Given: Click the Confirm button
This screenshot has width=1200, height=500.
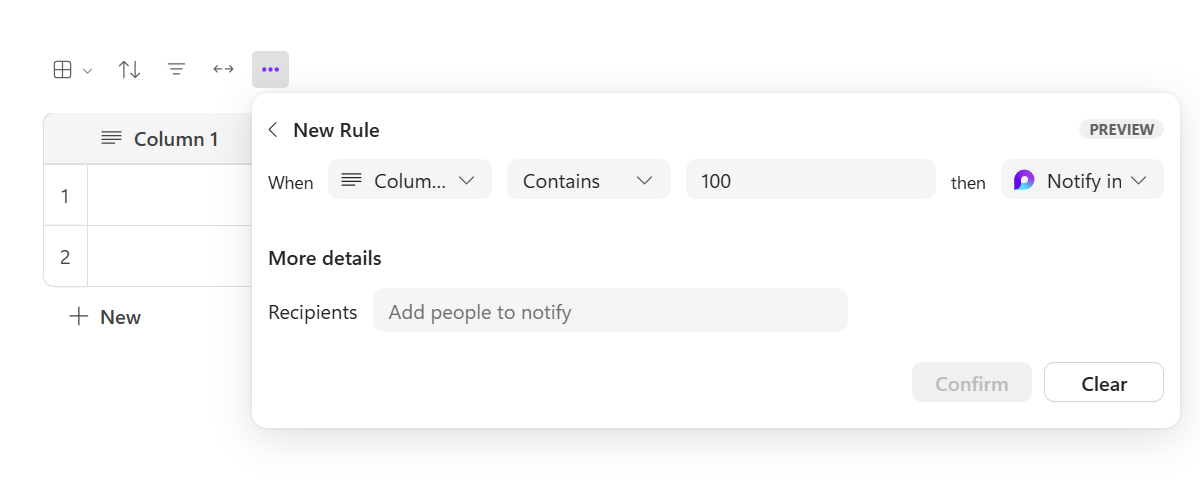Looking at the screenshot, I should (x=971, y=383).
